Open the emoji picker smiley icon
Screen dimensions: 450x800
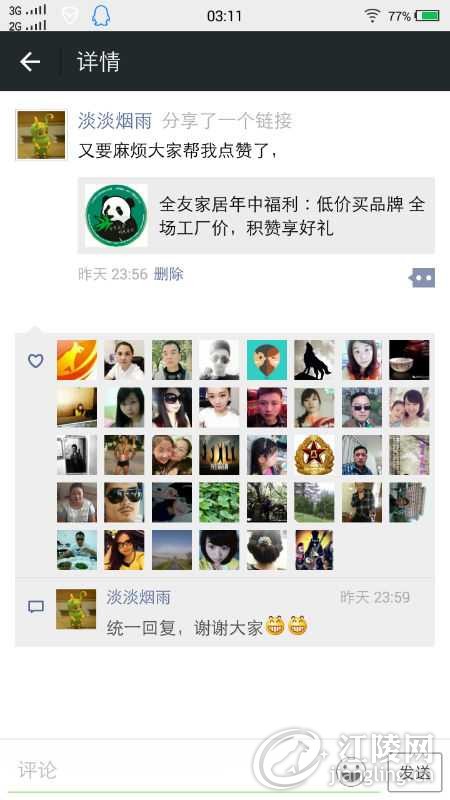tap(352, 772)
